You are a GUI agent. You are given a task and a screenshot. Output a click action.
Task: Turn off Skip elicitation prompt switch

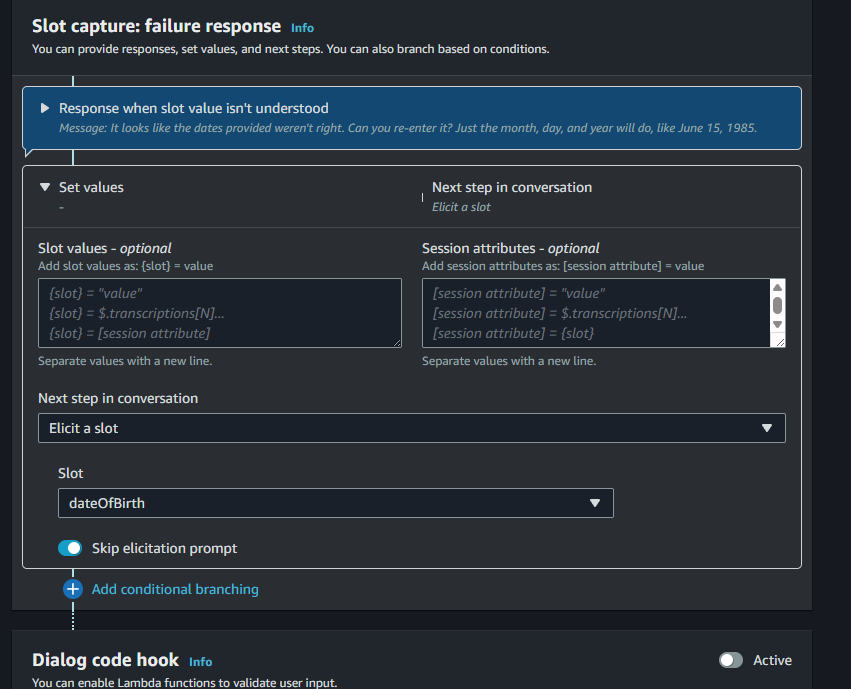click(70, 548)
